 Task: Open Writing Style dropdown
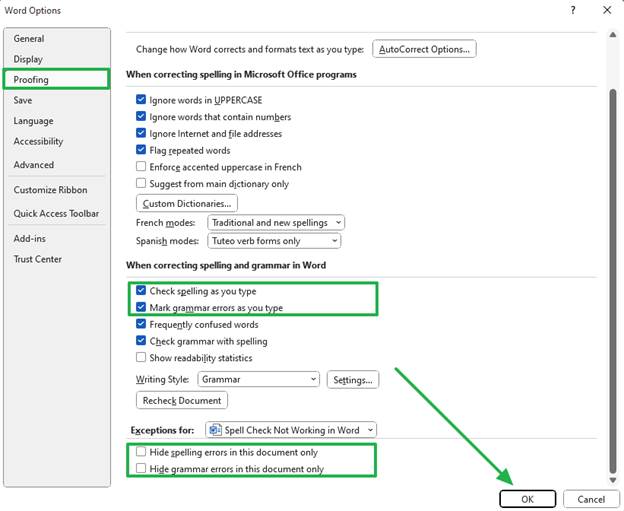click(258, 379)
